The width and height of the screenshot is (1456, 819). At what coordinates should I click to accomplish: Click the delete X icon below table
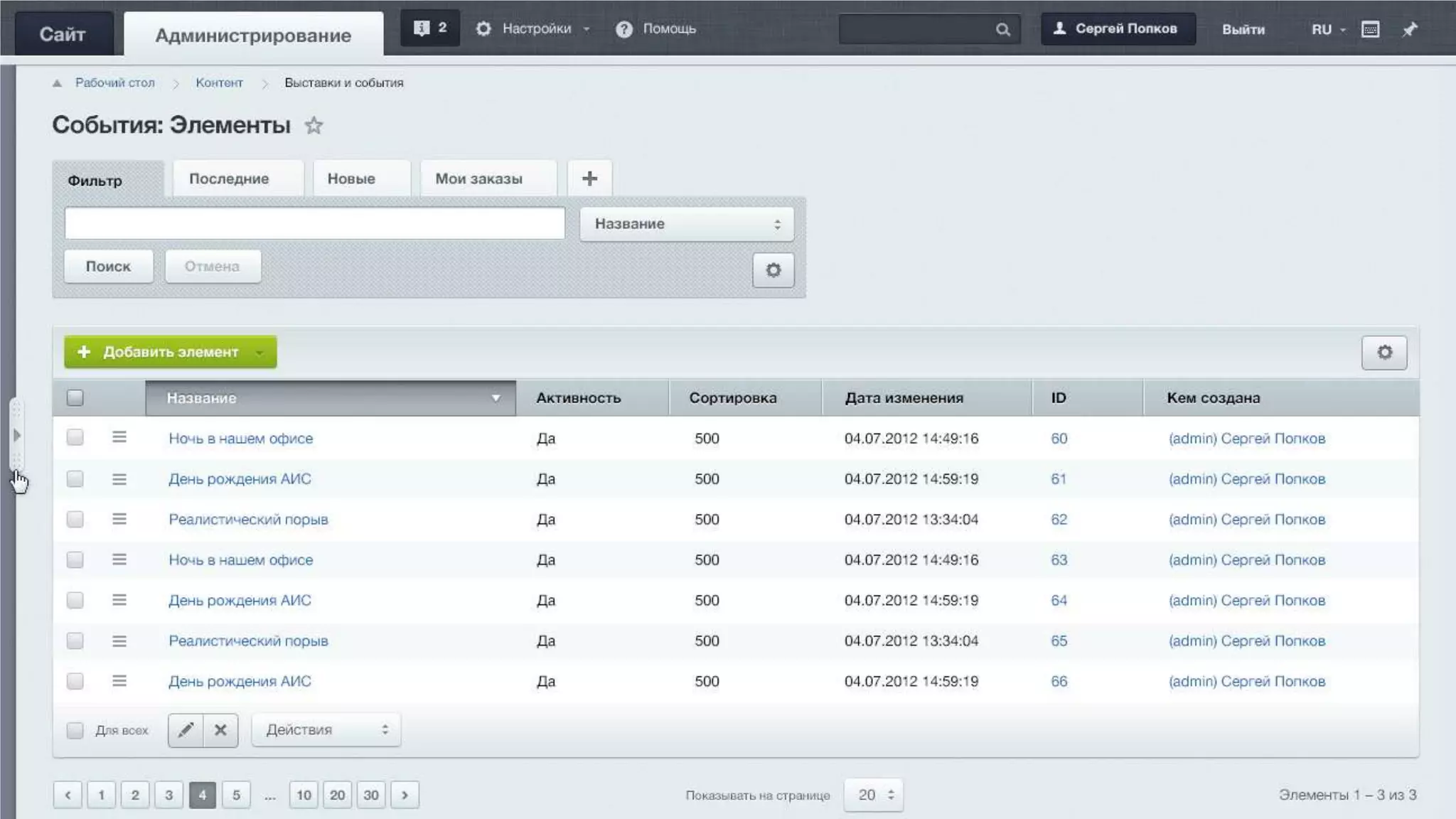coord(220,730)
